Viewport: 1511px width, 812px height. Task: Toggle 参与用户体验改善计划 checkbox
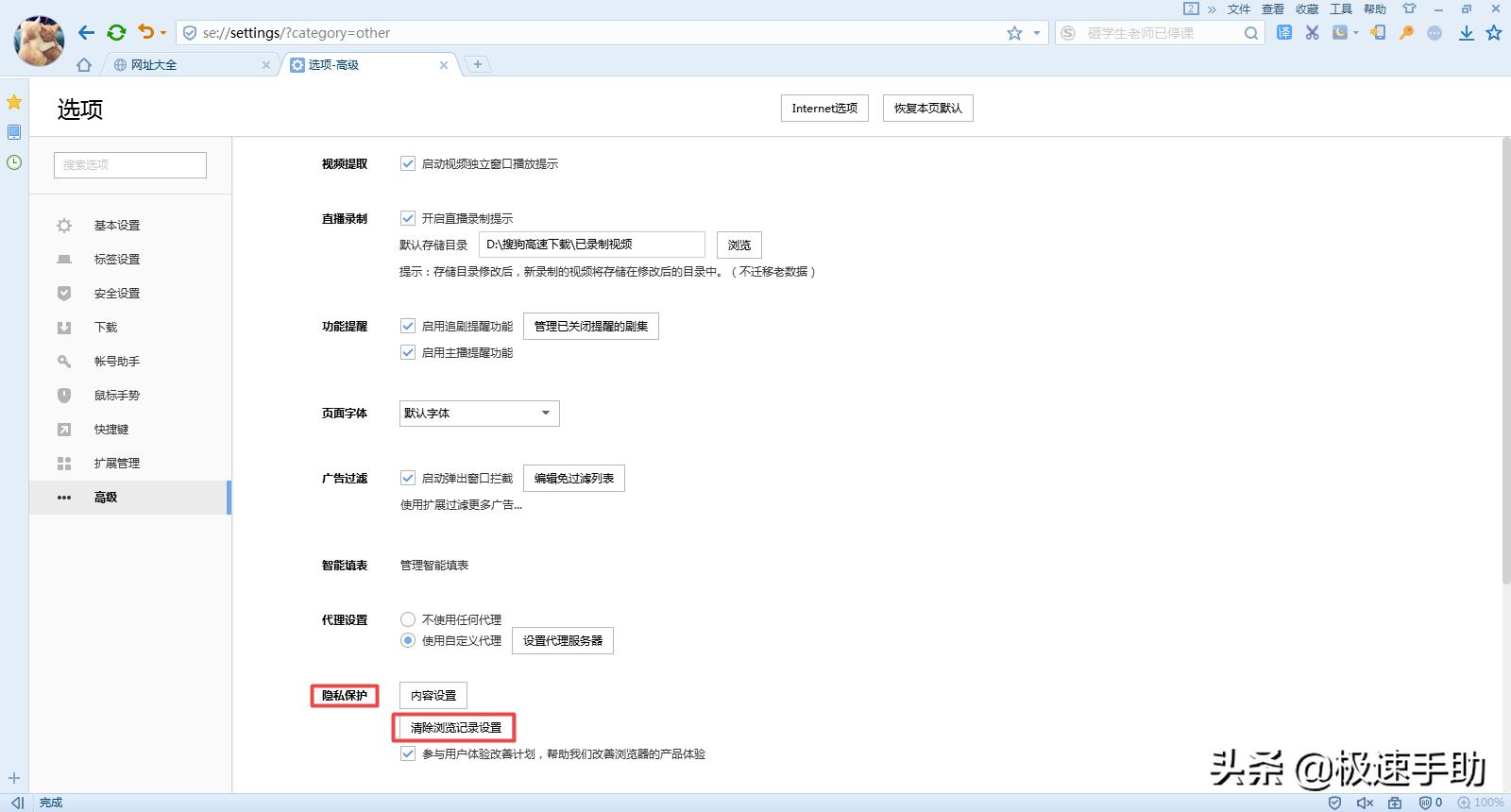(x=408, y=753)
